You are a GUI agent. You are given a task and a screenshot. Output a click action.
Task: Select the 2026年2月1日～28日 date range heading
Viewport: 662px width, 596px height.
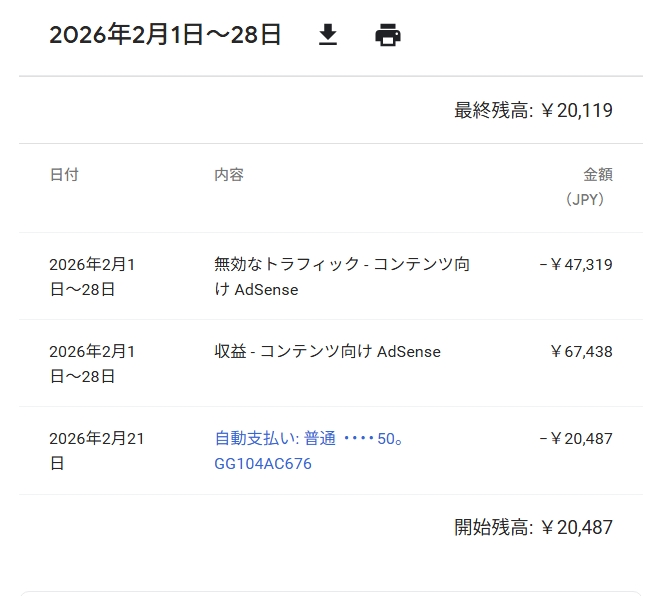pyautogui.click(x=165, y=36)
